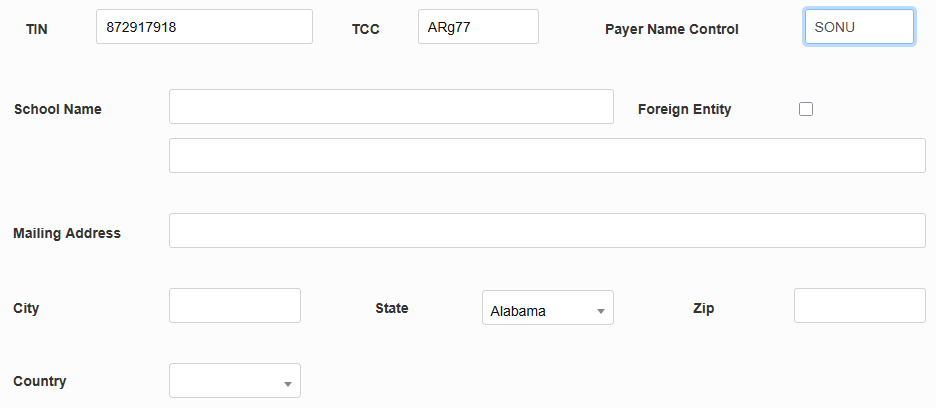936x408 pixels.
Task: Click the Payer Name Control label
Action: pos(671,29)
